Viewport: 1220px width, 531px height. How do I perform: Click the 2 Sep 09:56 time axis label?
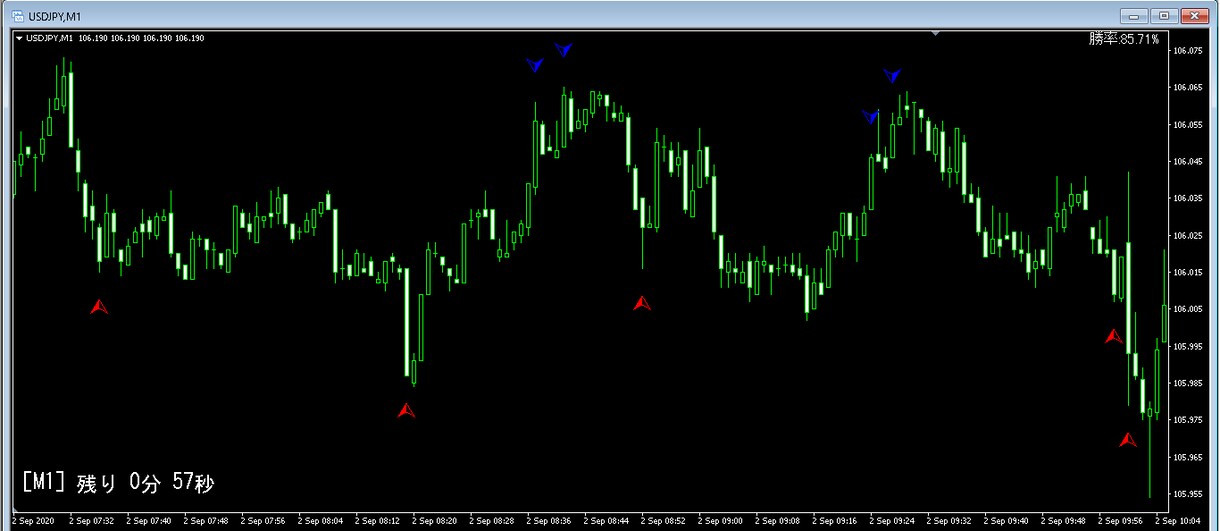[1122, 521]
